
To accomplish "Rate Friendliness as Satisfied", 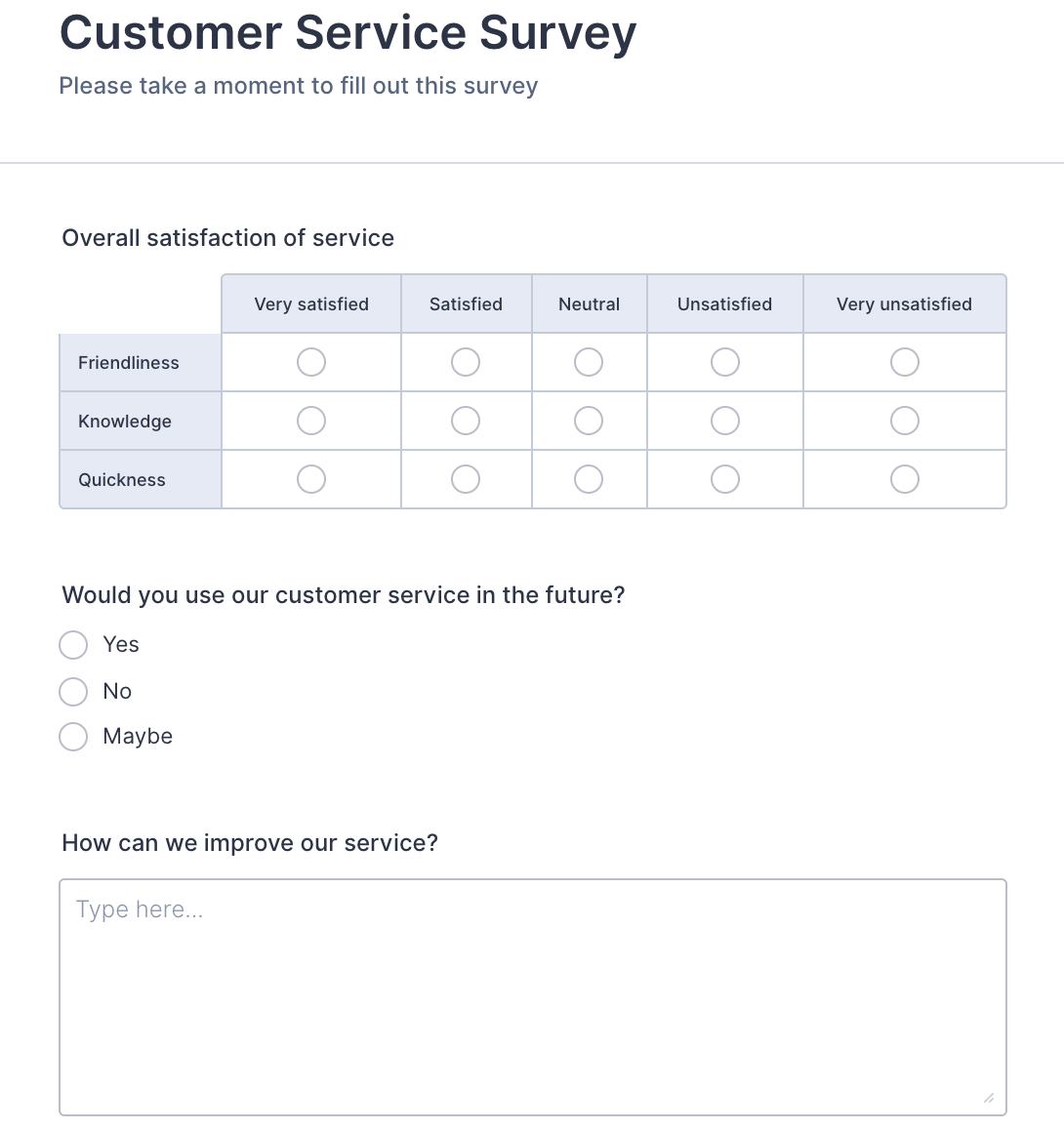I will (x=466, y=362).
